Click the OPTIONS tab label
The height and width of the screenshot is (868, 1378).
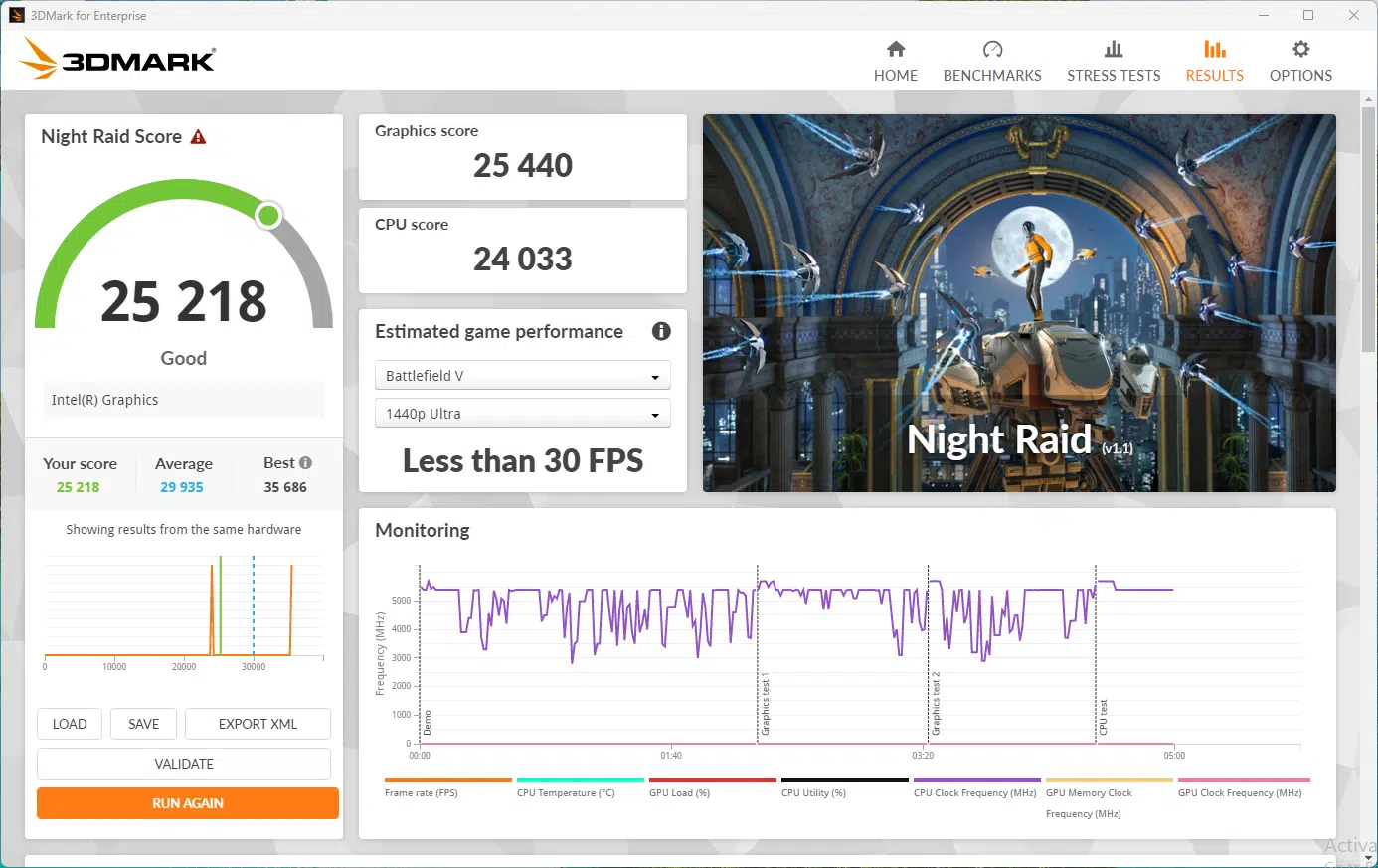(1300, 76)
